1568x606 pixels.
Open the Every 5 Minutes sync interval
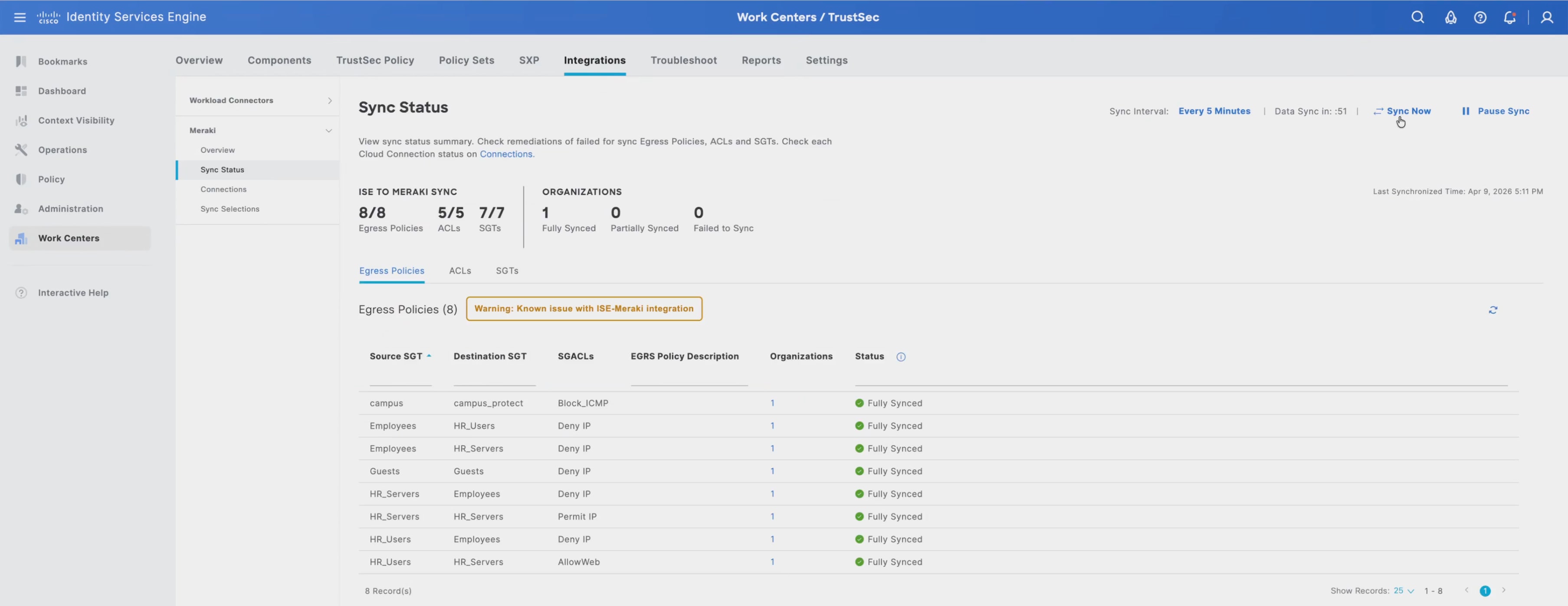pyautogui.click(x=1214, y=111)
